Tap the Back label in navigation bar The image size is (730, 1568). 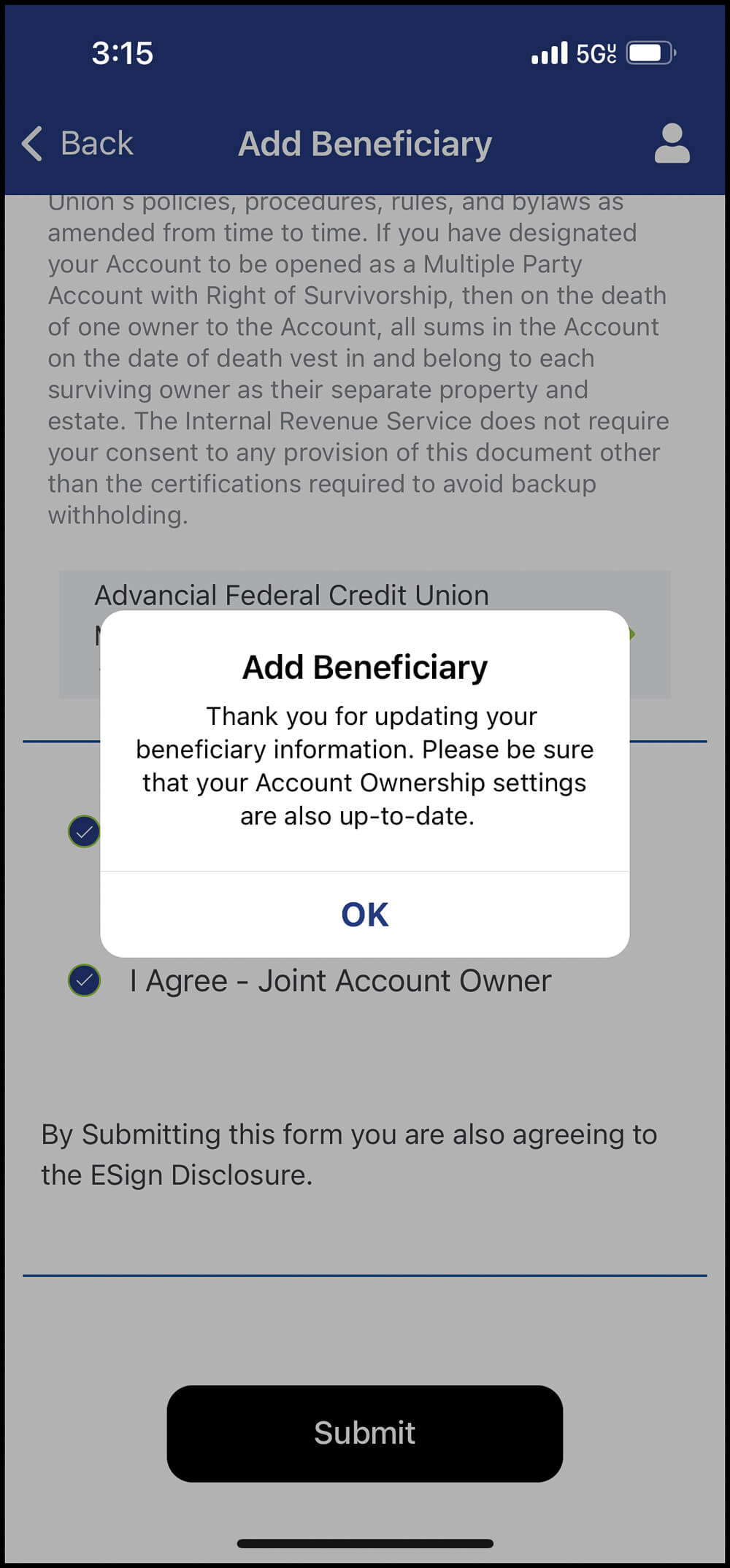(96, 143)
